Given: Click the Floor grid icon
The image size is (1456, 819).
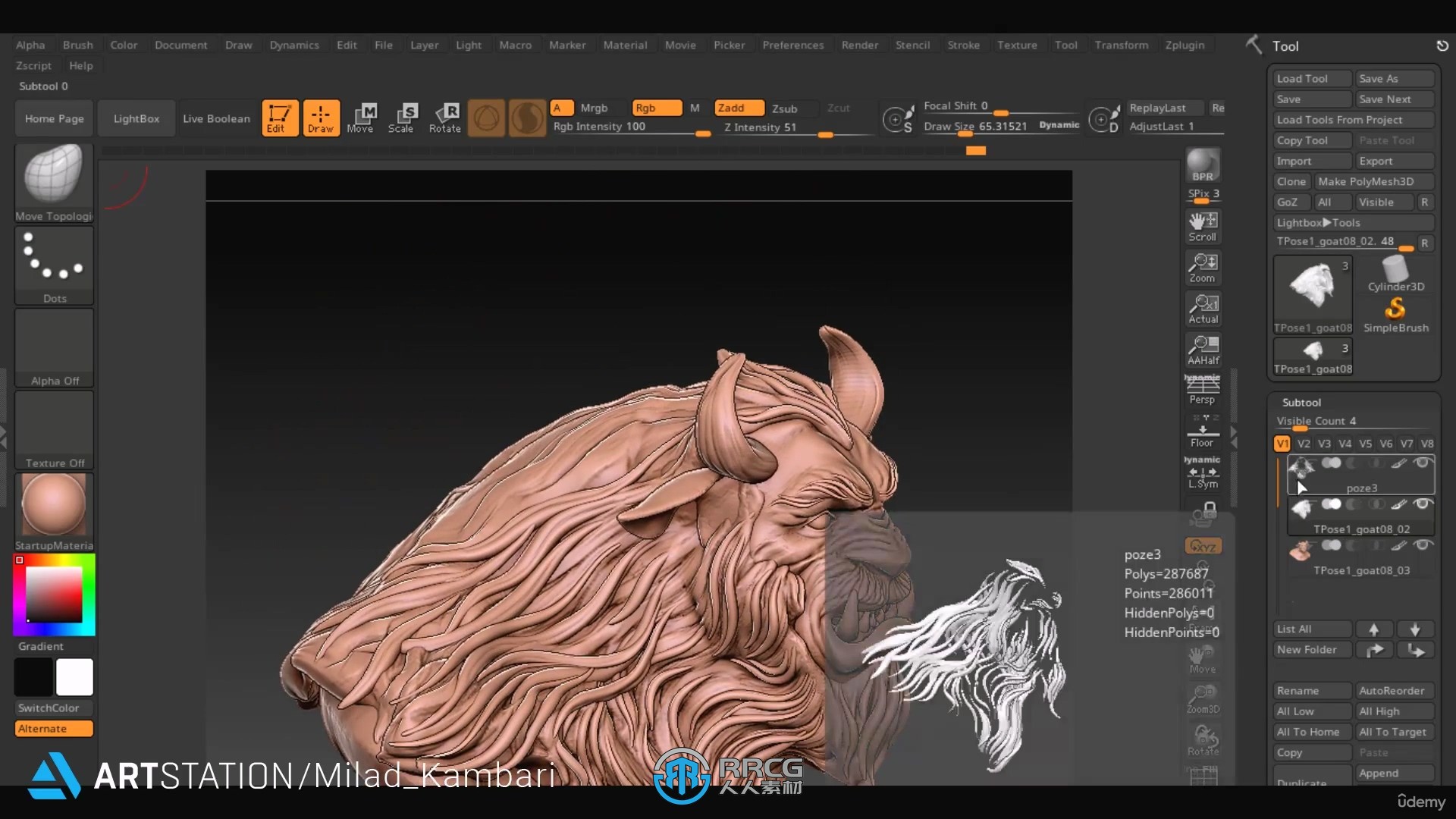Looking at the screenshot, I should pos(1203,432).
